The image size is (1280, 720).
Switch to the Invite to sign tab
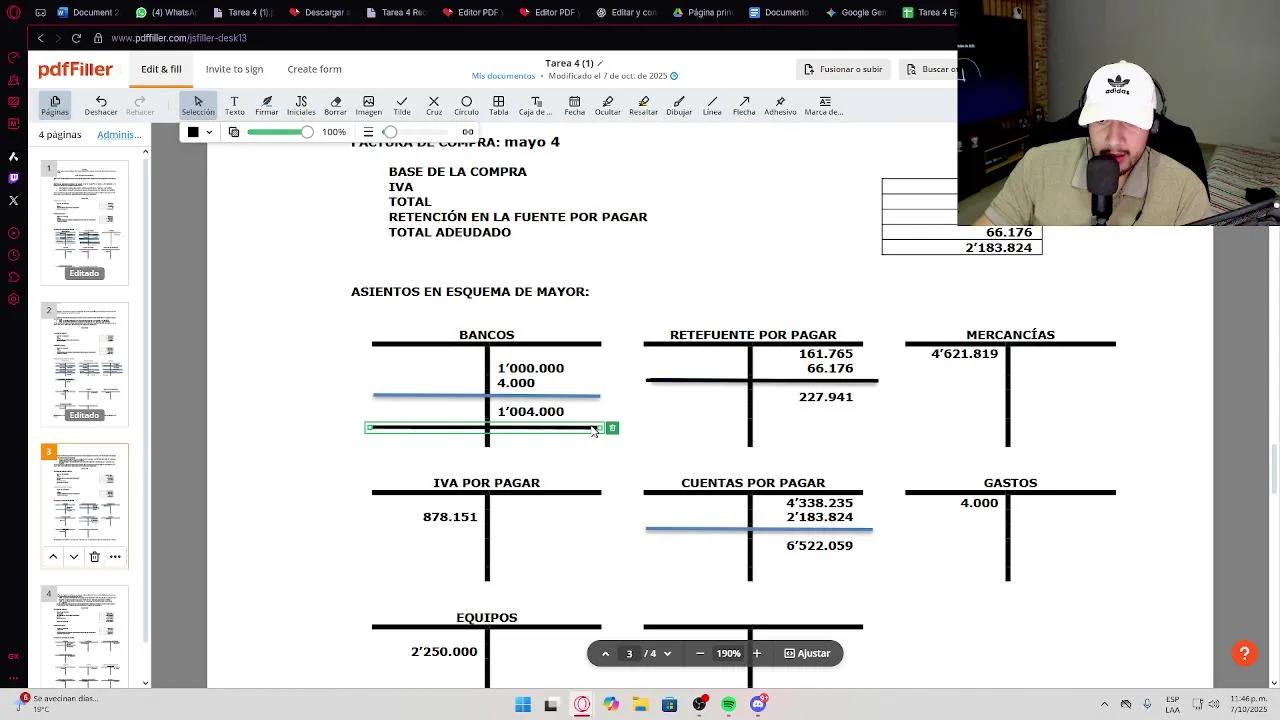234,69
